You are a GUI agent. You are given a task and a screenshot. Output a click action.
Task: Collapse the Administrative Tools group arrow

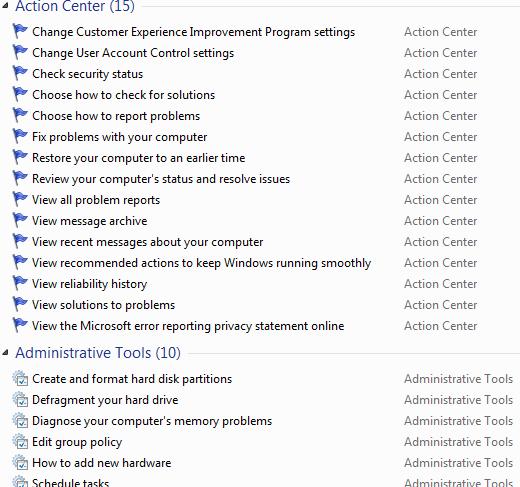(x=5, y=353)
